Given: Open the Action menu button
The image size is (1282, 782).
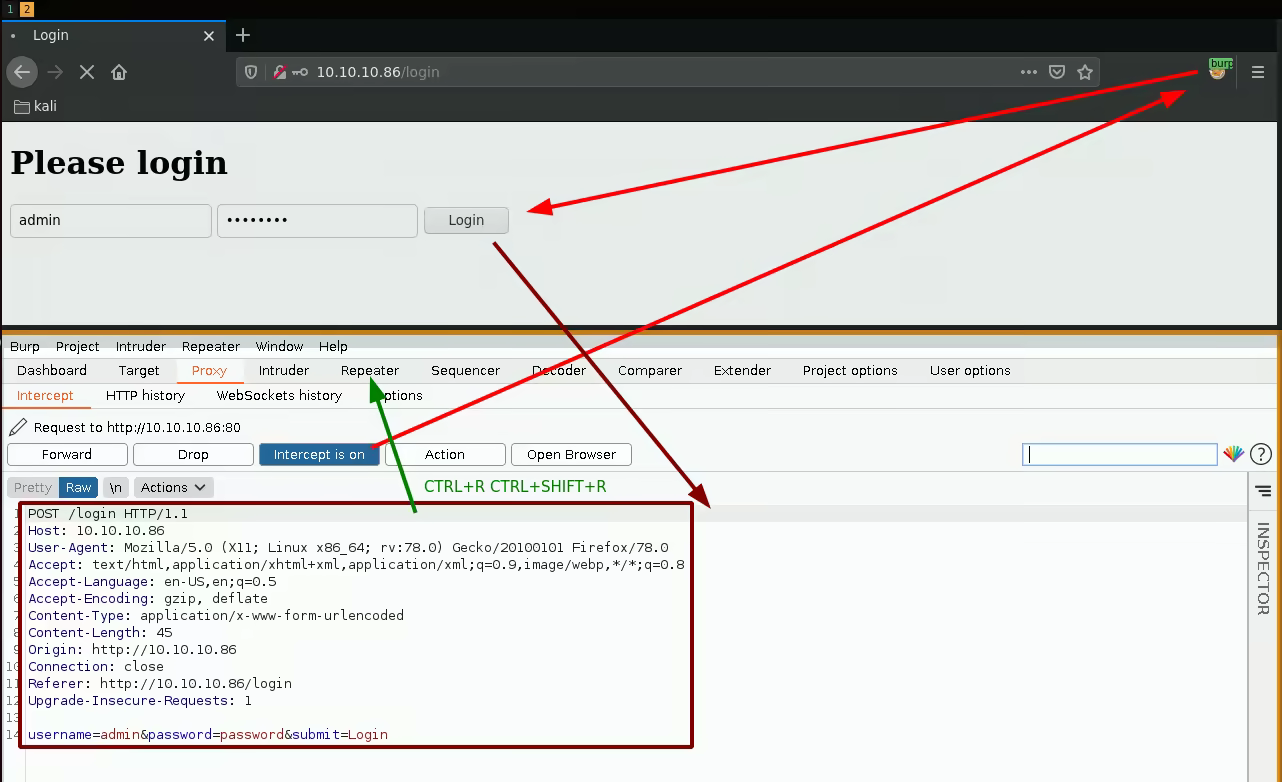Looking at the screenshot, I should tap(444, 454).
